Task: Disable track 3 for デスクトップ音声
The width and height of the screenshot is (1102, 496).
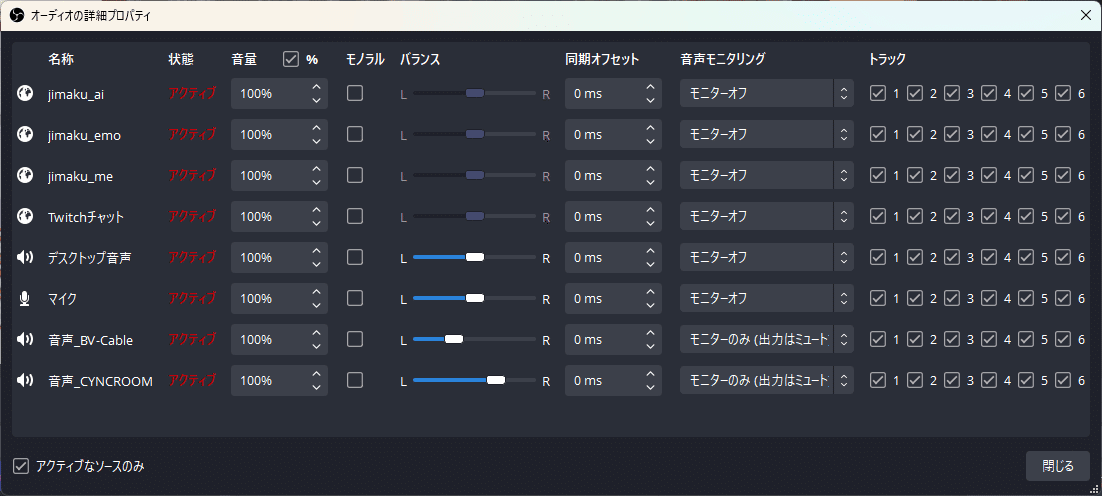Action: point(952,257)
